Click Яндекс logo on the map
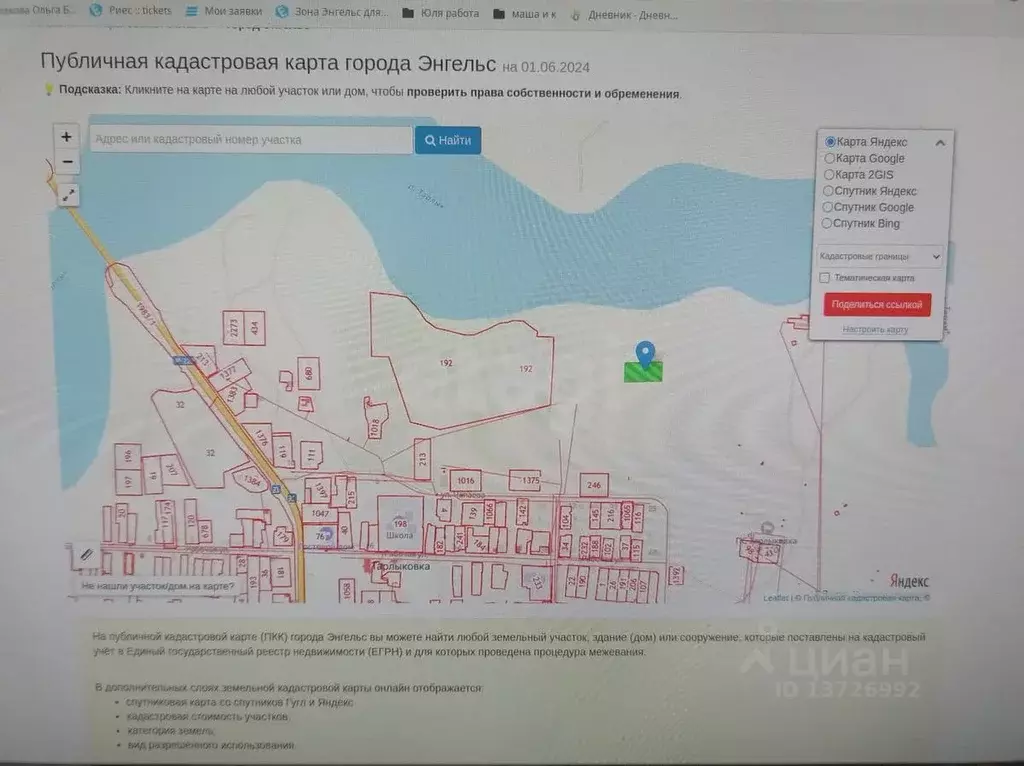The image size is (1024, 766). pos(909,581)
